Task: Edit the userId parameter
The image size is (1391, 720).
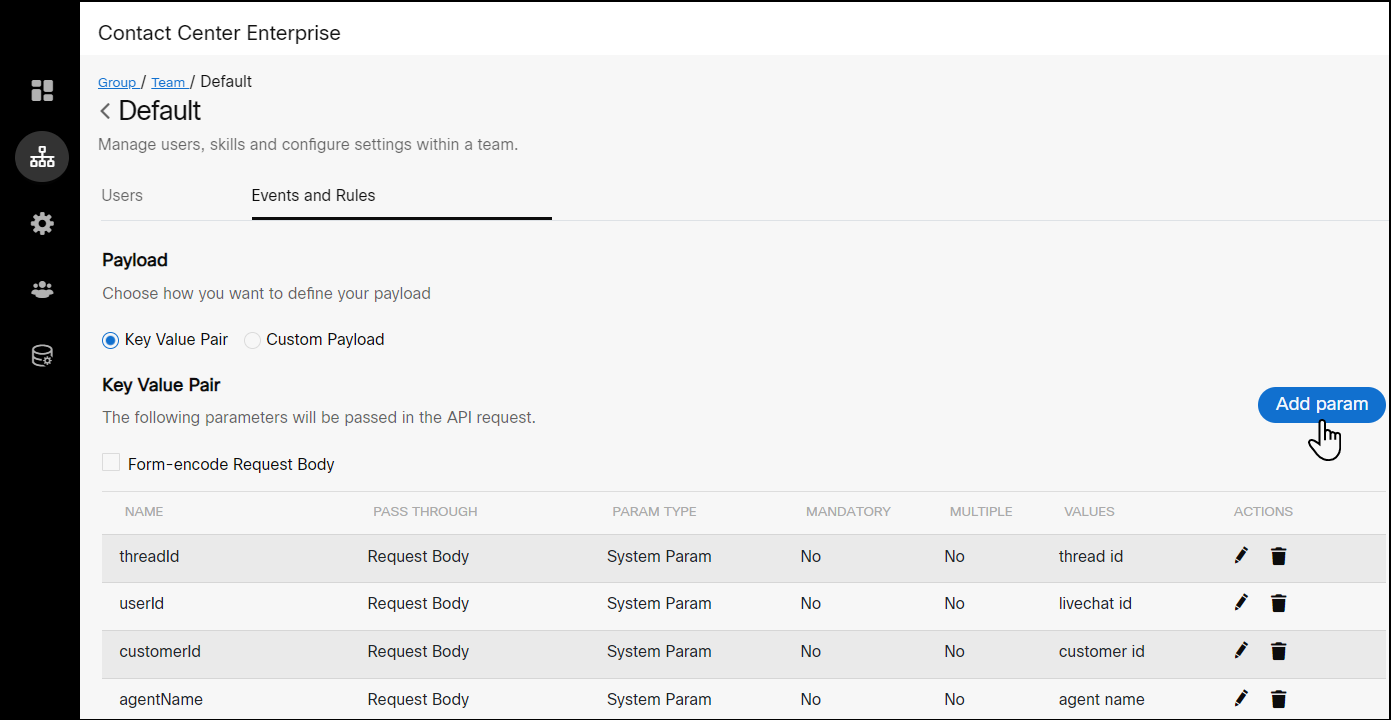Action: pyautogui.click(x=1241, y=602)
